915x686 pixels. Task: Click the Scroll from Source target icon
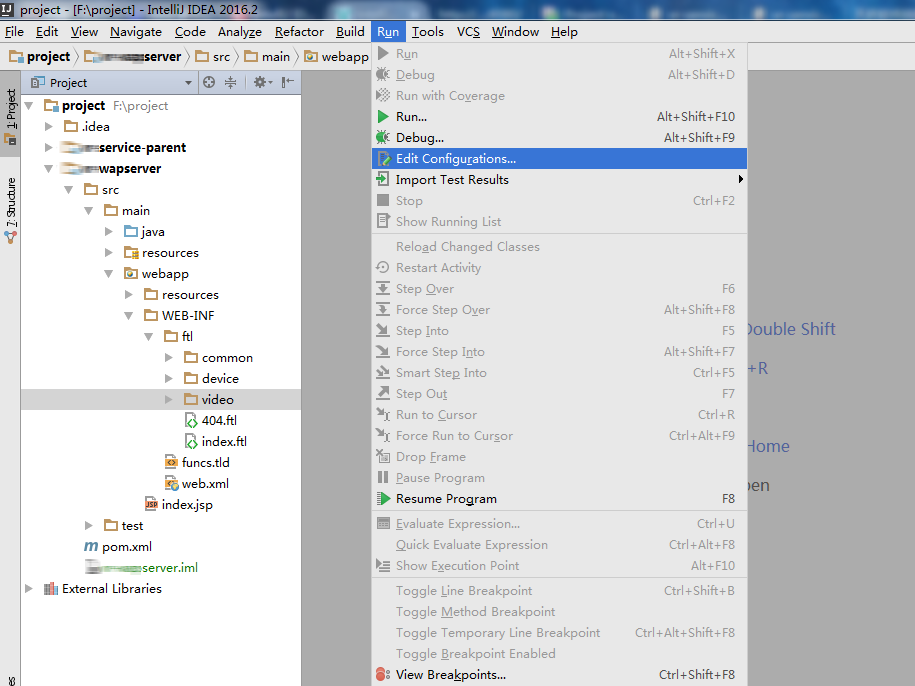click(209, 82)
